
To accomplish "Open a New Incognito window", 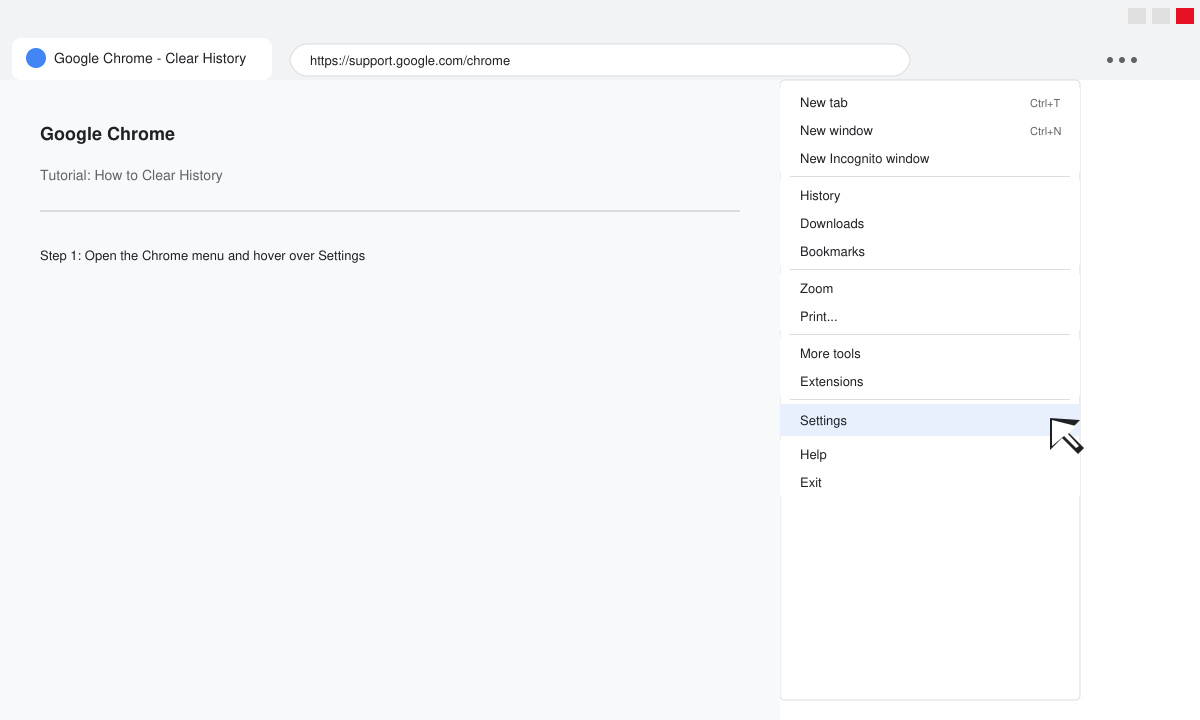I will (930, 159).
